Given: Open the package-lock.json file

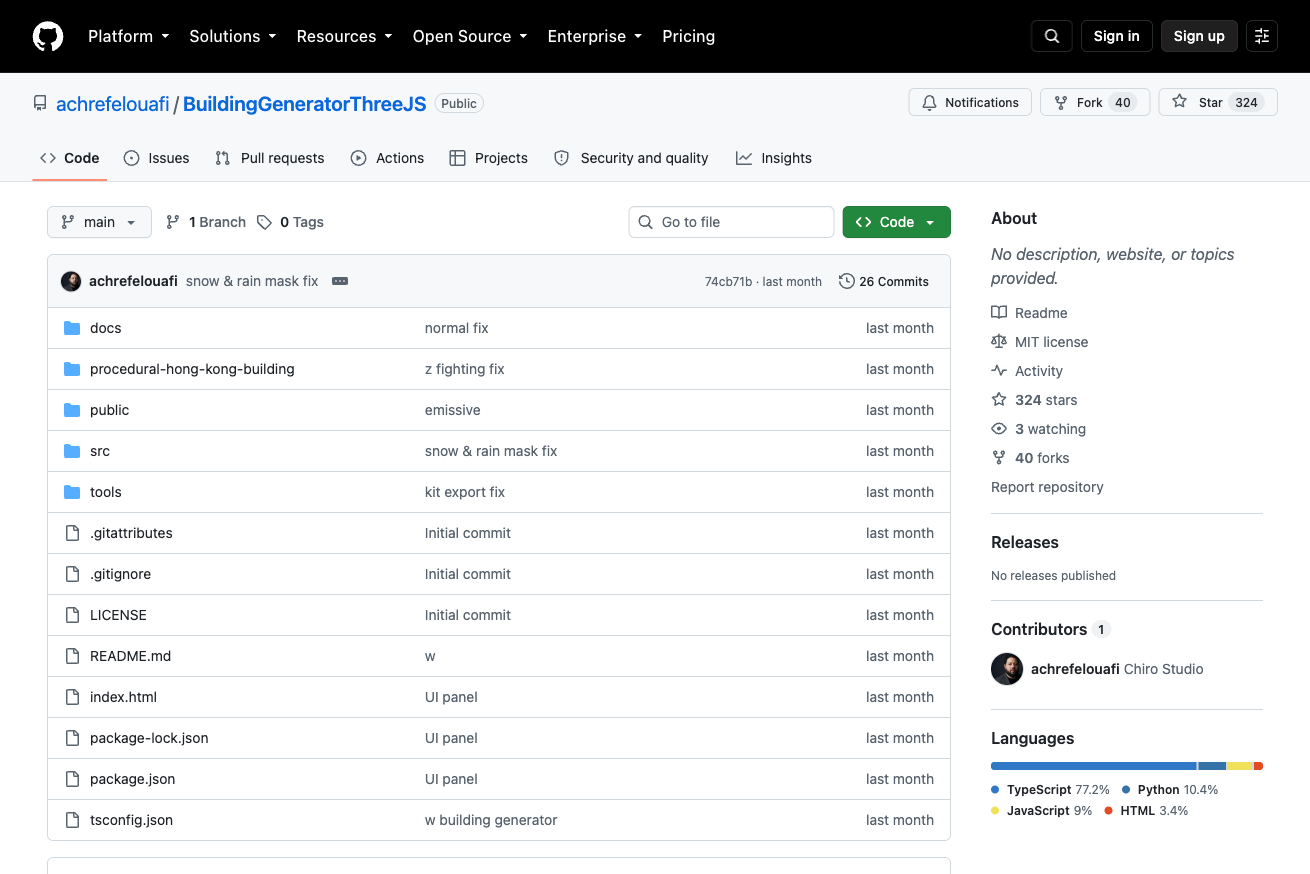Looking at the screenshot, I should pyautogui.click(x=149, y=738).
